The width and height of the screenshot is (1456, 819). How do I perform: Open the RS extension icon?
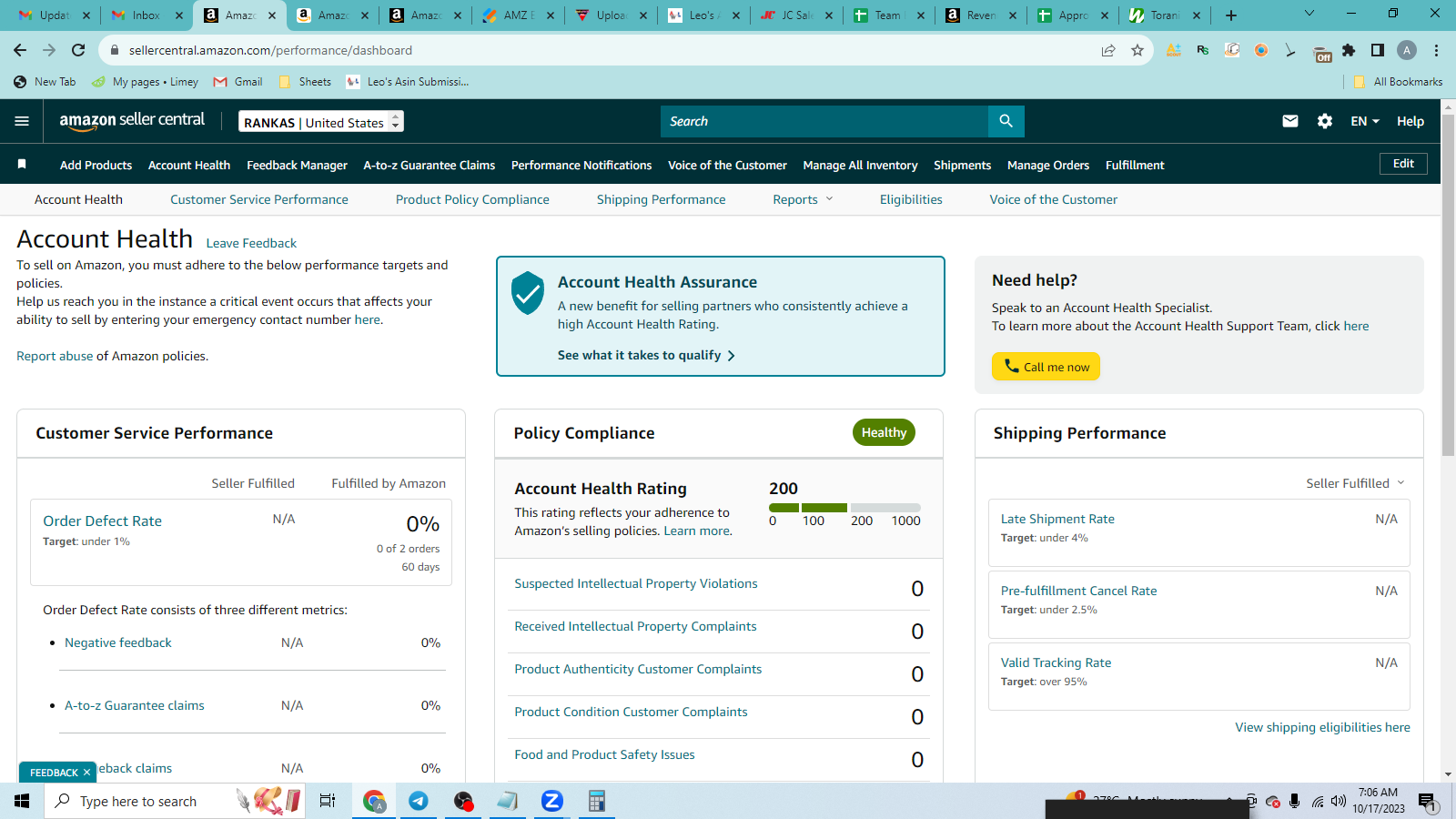[1203, 50]
